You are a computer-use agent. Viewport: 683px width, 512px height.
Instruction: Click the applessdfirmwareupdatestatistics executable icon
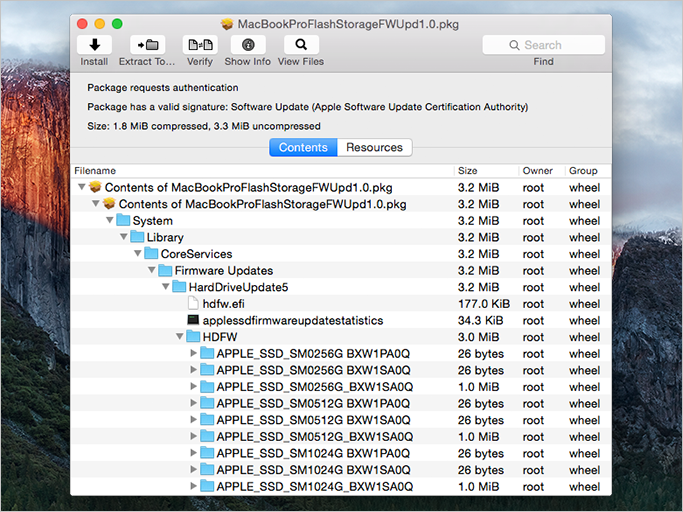coord(193,320)
